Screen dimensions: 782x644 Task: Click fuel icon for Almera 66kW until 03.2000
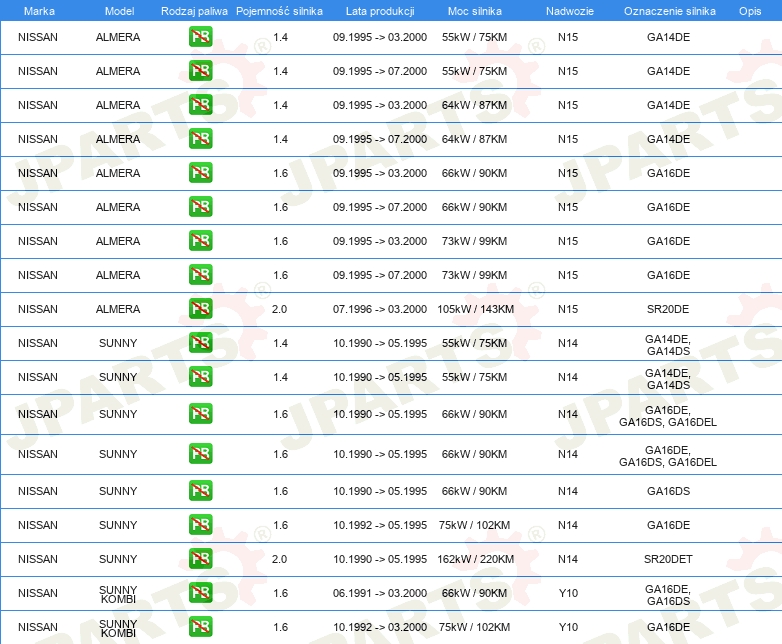click(x=200, y=173)
